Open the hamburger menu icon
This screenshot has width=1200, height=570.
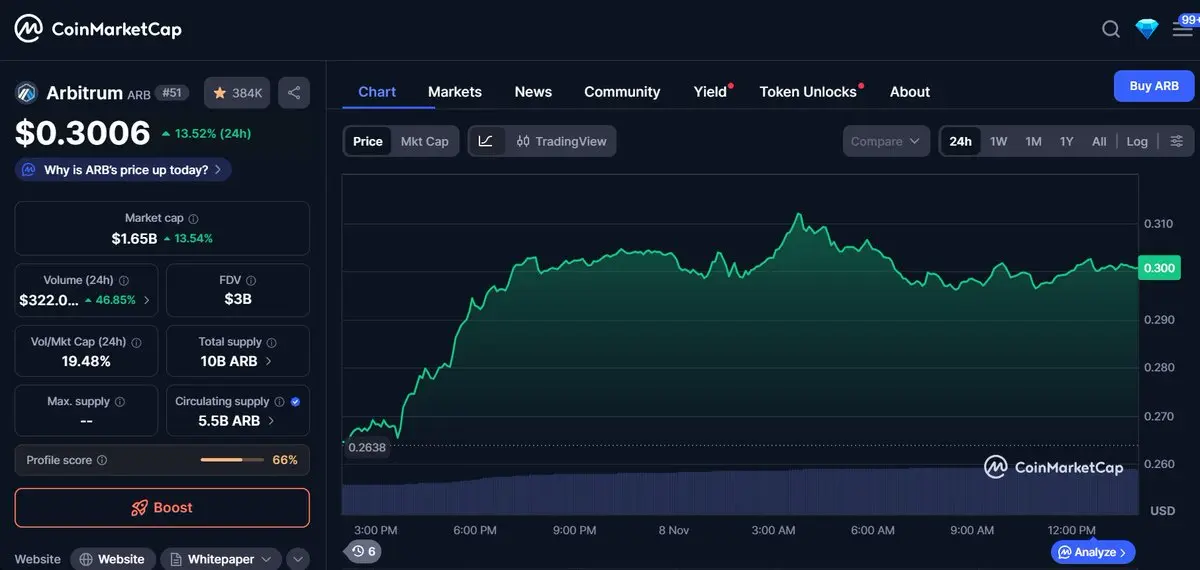click(1183, 29)
